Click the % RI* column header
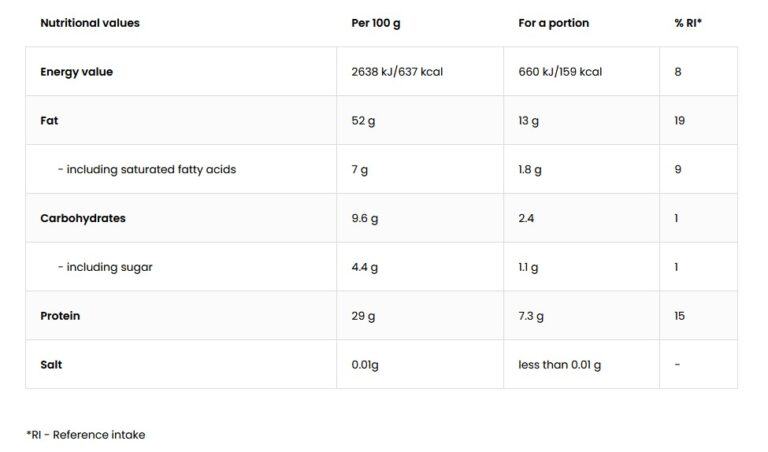This screenshot has width=768, height=452. pyautogui.click(x=688, y=23)
